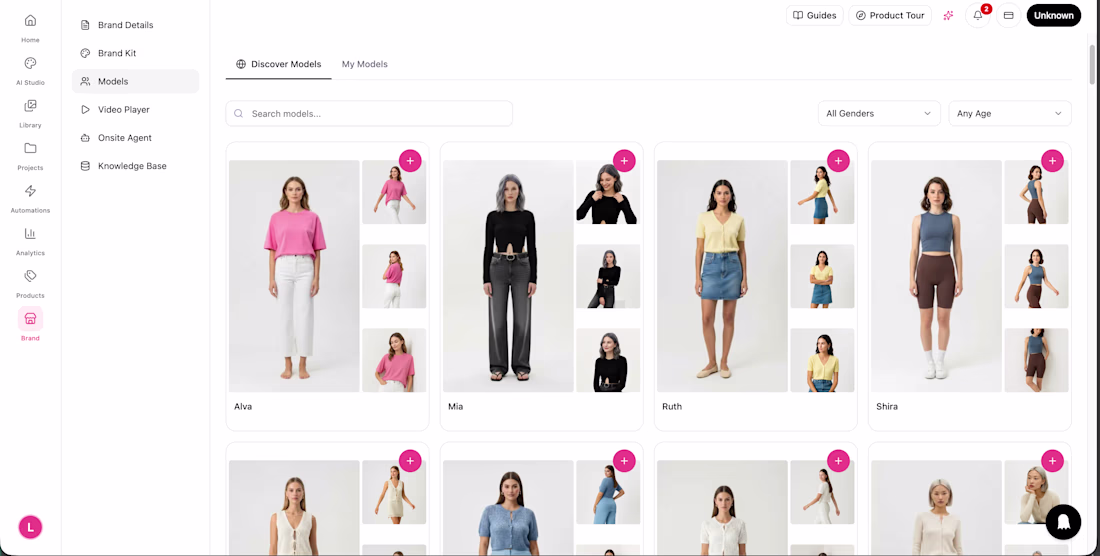The image size is (1100, 556).
Task: Open Mia's main full-body photo
Action: 508,276
